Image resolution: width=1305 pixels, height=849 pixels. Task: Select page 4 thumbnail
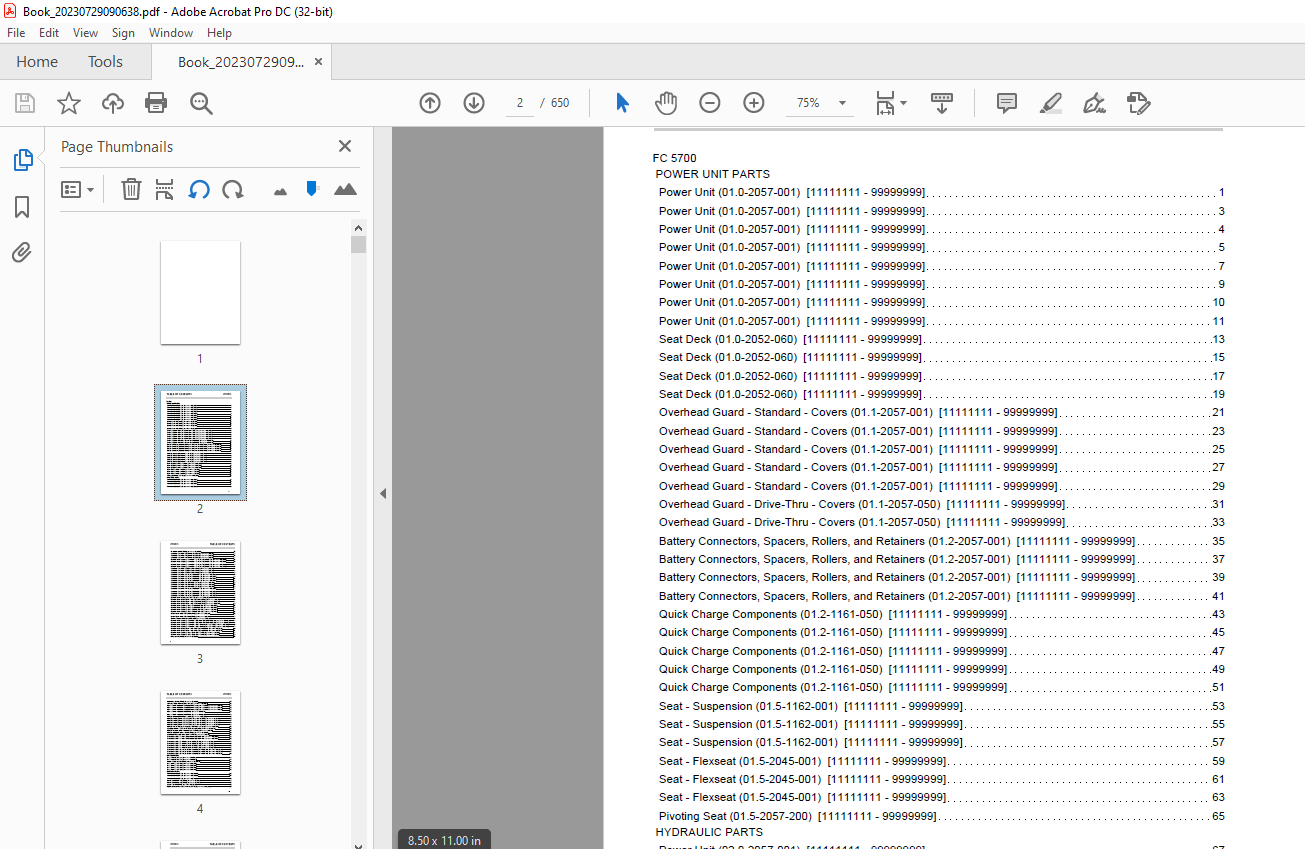(200, 742)
